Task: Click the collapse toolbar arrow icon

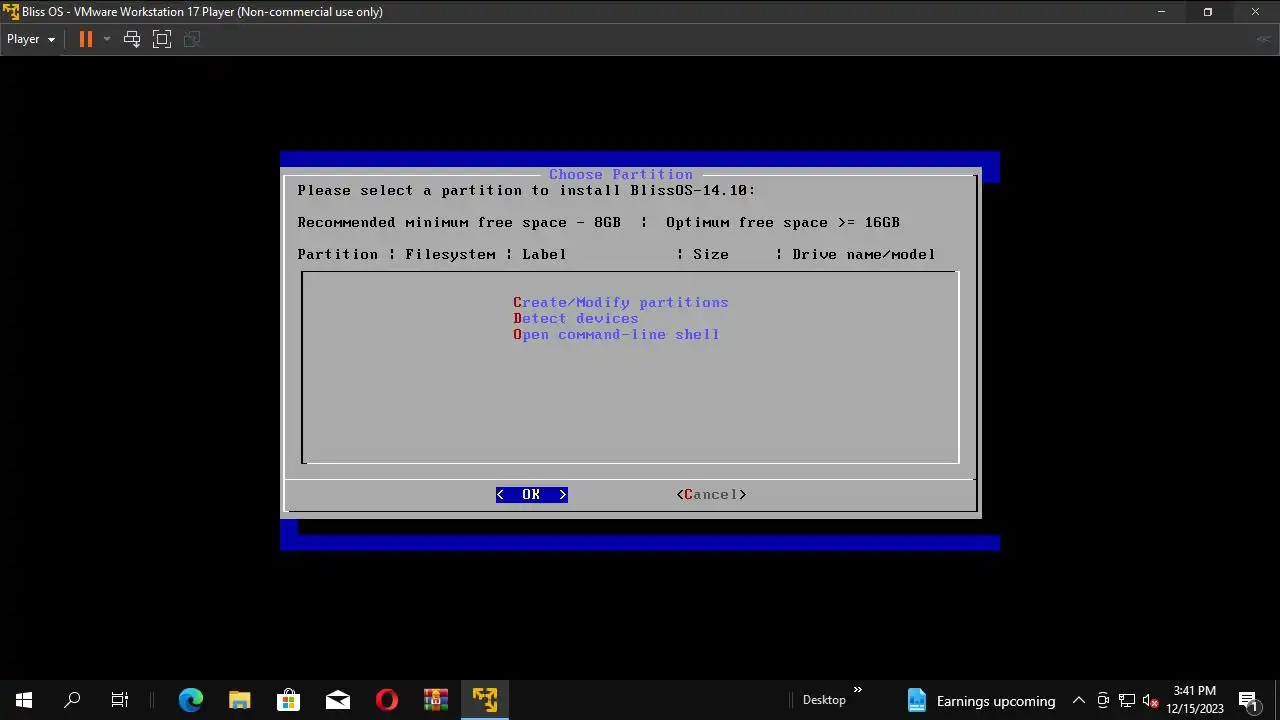Action: click(1264, 39)
